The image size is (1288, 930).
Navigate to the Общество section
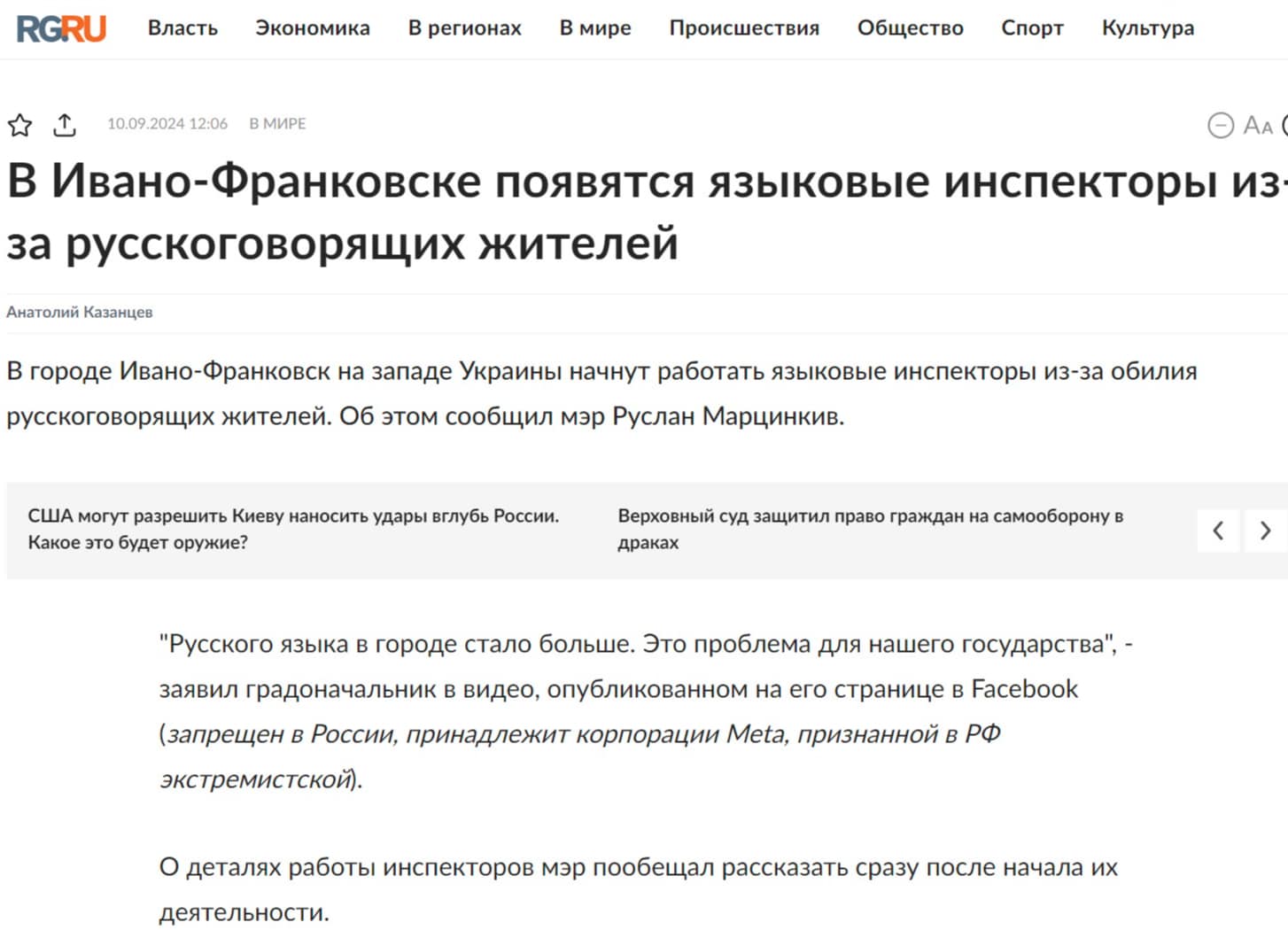point(910,28)
